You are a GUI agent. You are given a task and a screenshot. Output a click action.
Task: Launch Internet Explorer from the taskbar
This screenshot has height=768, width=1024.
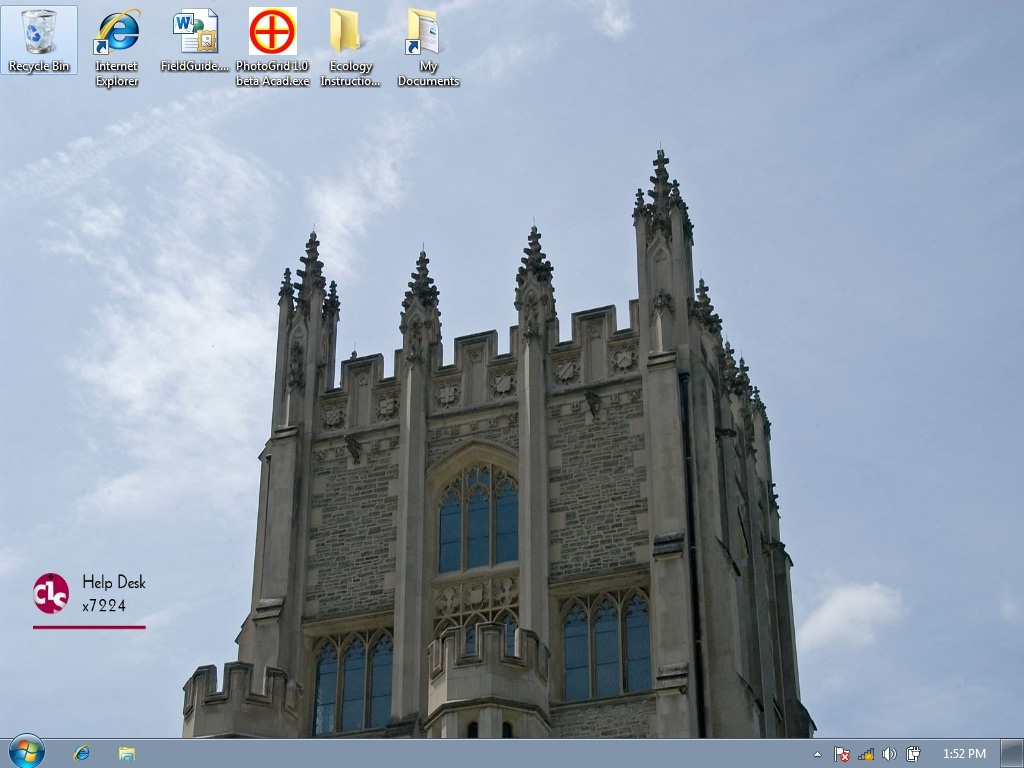tap(82, 753)
